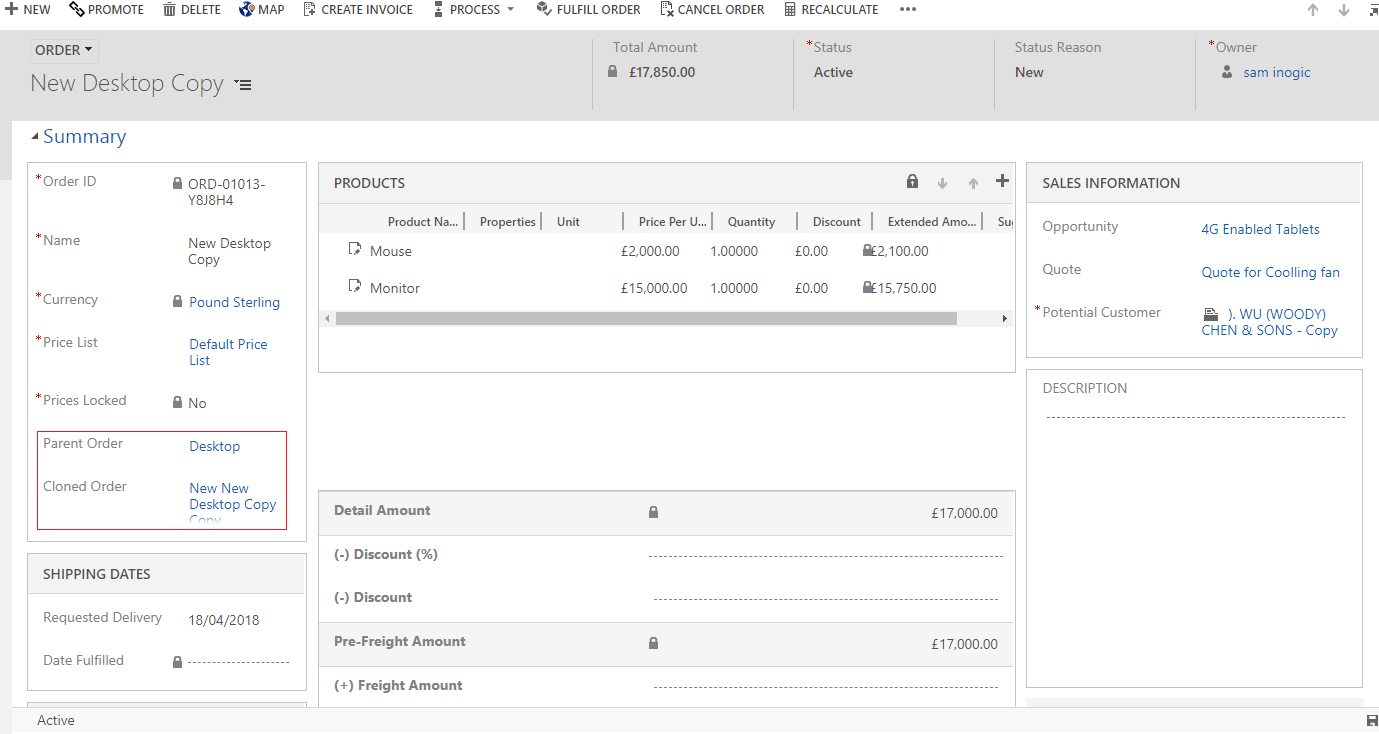Sort by Price Per Unit column header

pyautogui.click(x=673, y=222)
